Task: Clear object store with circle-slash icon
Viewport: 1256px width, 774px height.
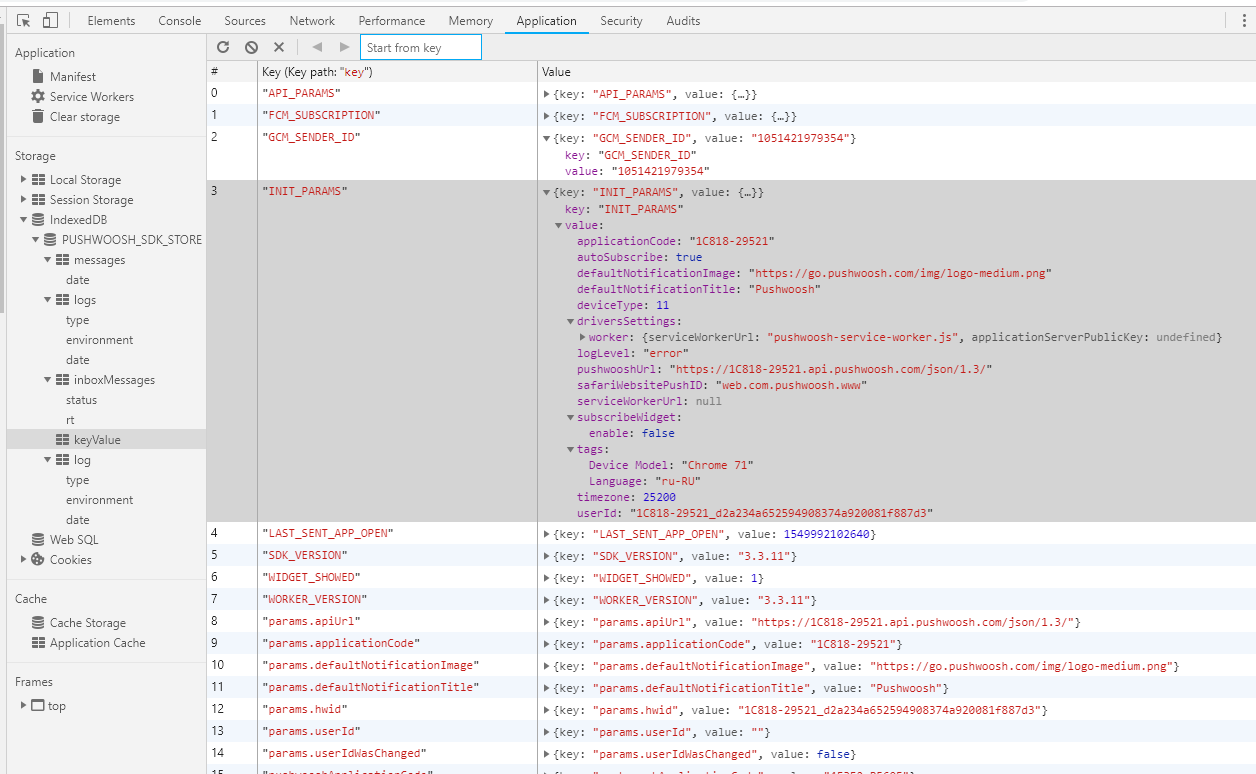Action: point(251,47)
